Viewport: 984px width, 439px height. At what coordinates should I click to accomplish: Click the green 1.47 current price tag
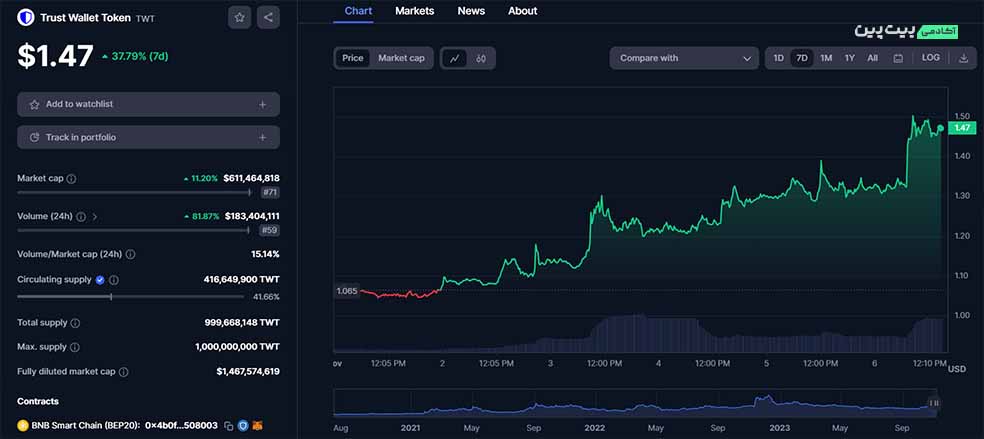tap(961, 128)
